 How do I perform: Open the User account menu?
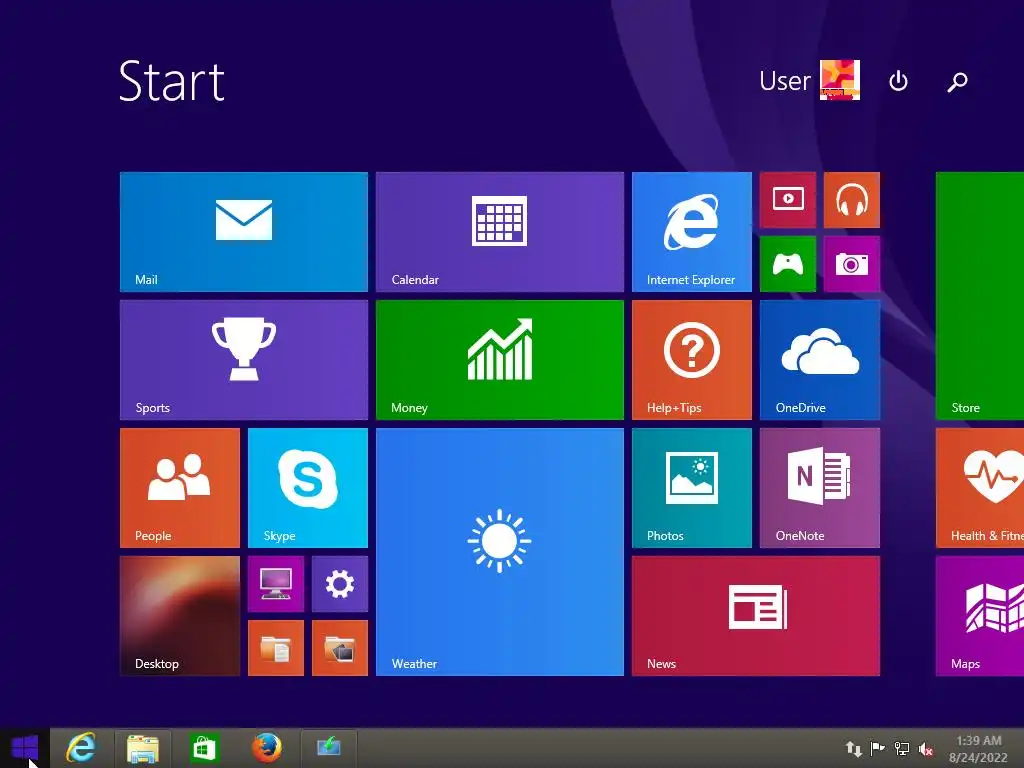tap(809, 80)
